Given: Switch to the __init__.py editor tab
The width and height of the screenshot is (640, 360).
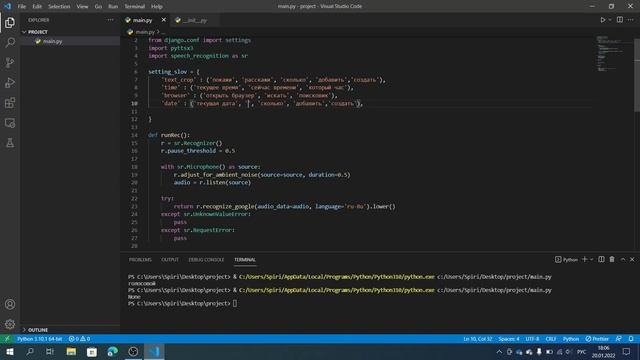Looking at the screenshot, I should [195, 20].
